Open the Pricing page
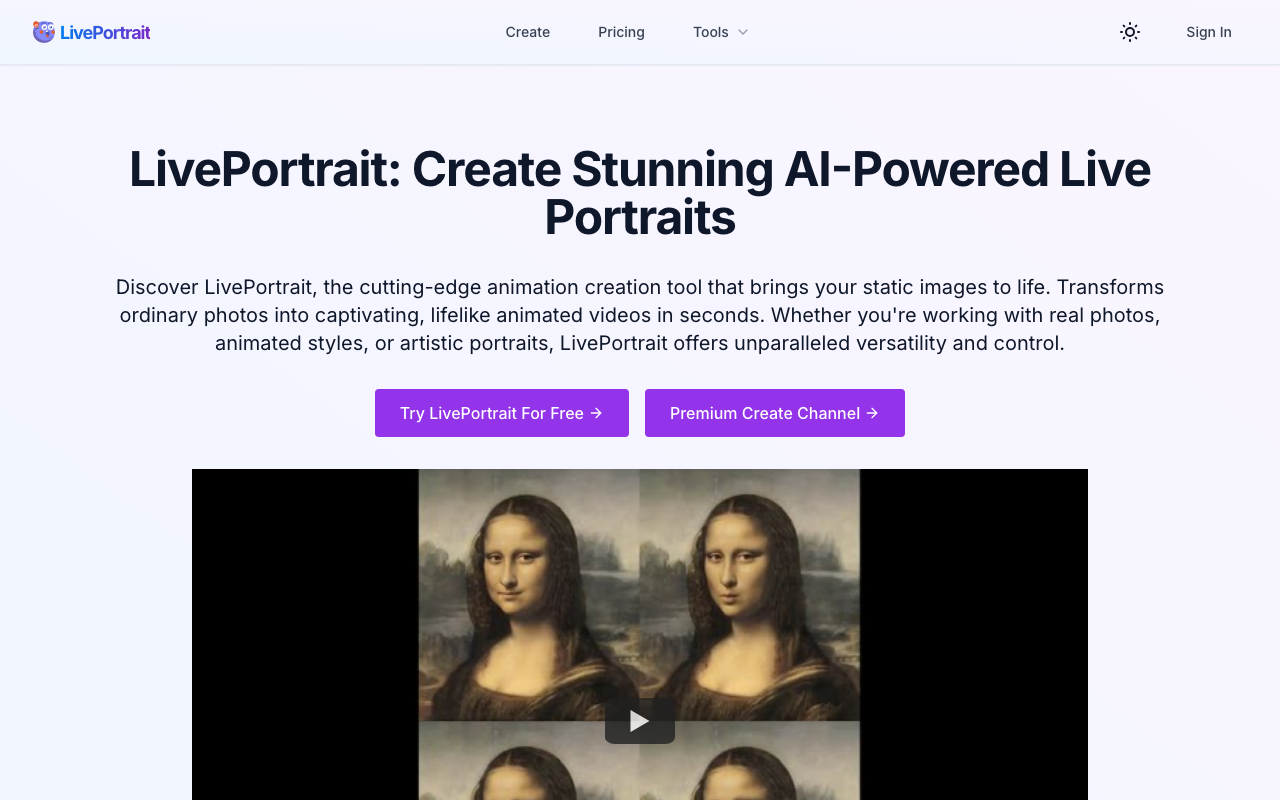Image resolution: width=1280 pixels, height=800 pixels. pos(621,32)
